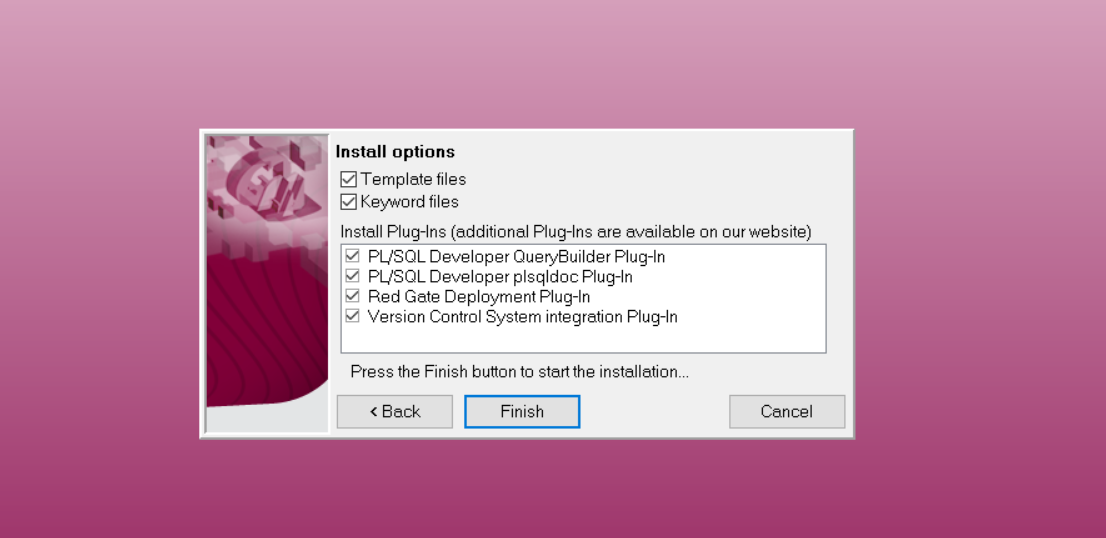Start installation with the Finish button
Viewport: 1106px width, 538px height.
coord(522,412)
